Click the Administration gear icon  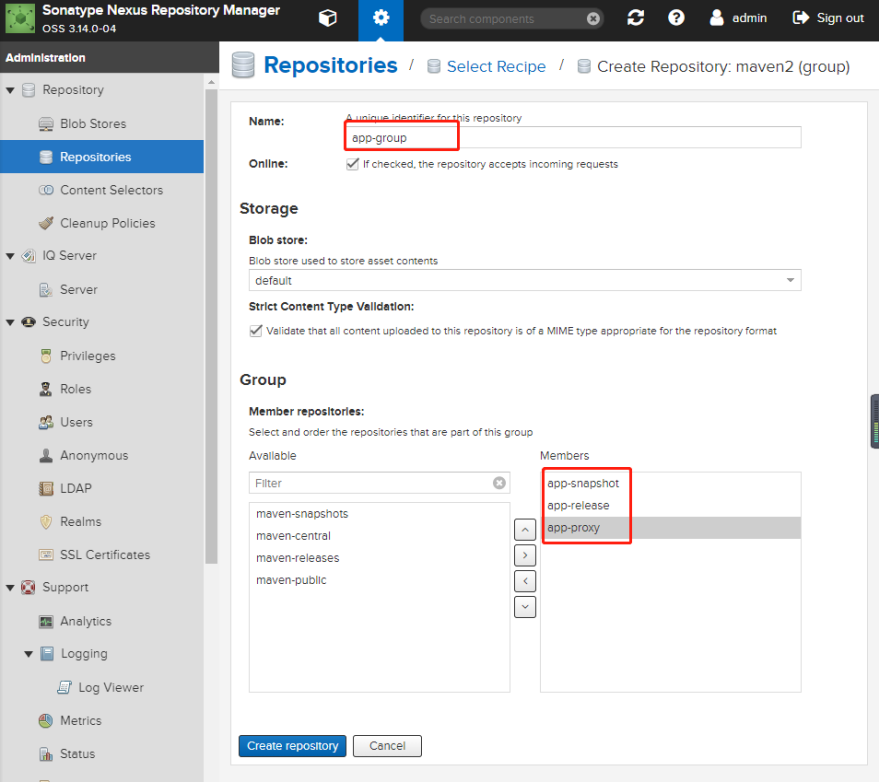pyautogui.click(x=380, y=18)
